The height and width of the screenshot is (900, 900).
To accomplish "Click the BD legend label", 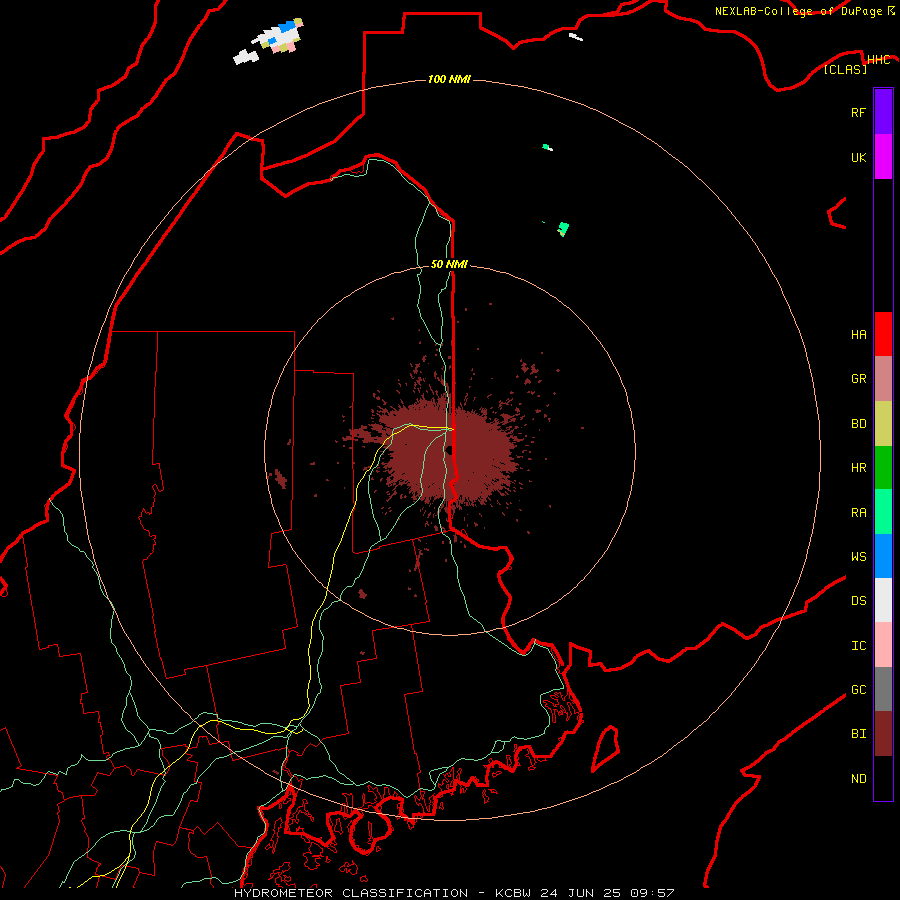I will coord(858,424).
